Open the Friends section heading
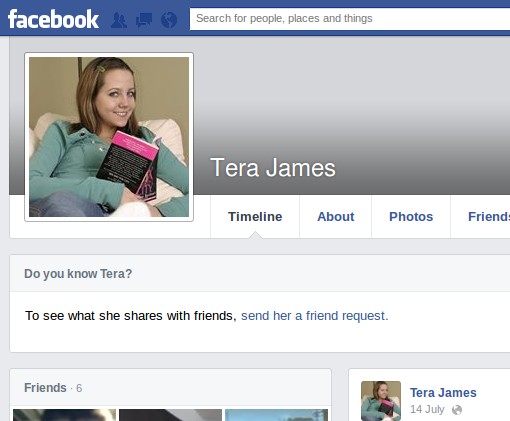510x421 pixels. pyautogui.click(x=45, y=388)
